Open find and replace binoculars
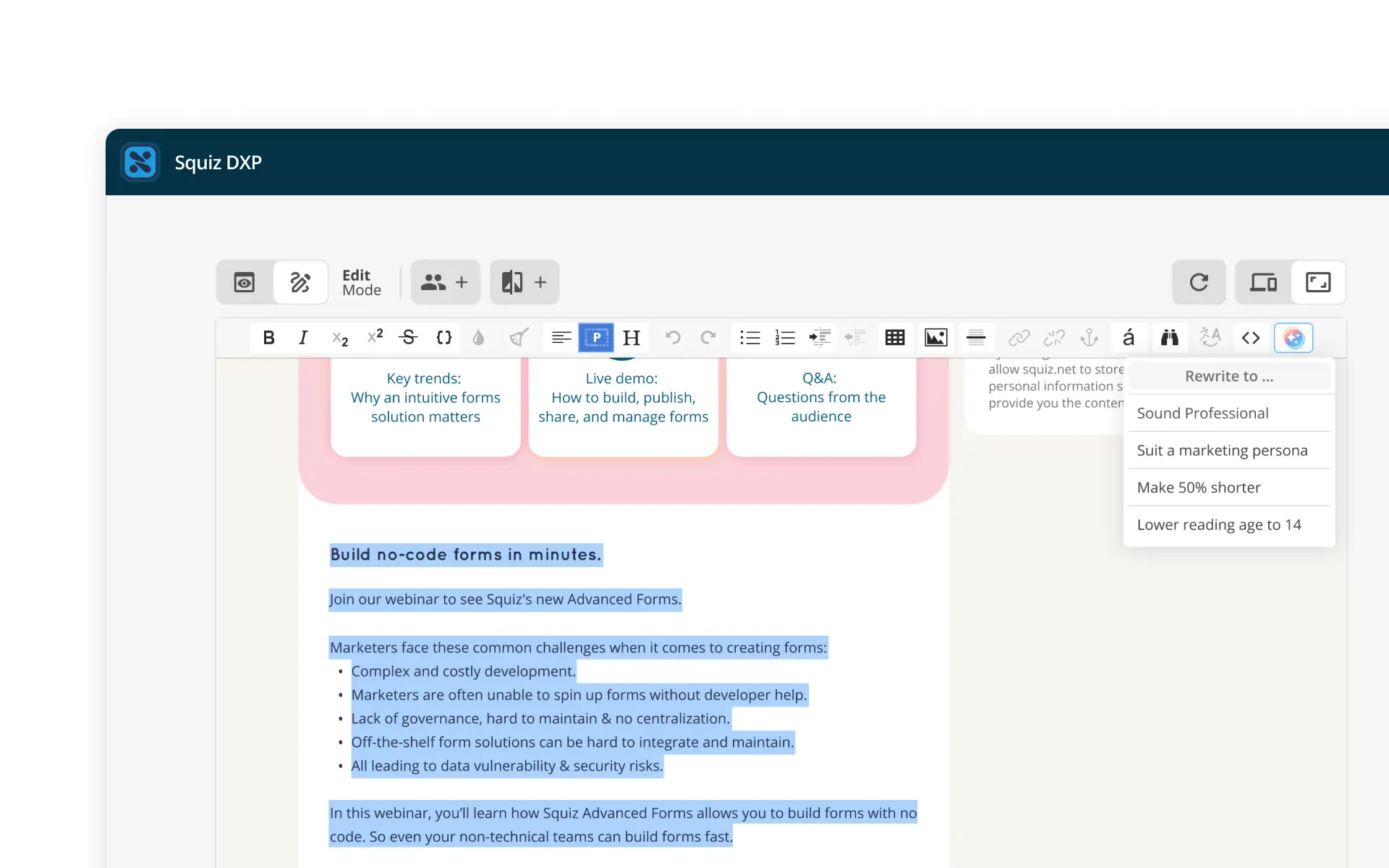This screenshot has width=1389, height=868. coord(1170,338)
